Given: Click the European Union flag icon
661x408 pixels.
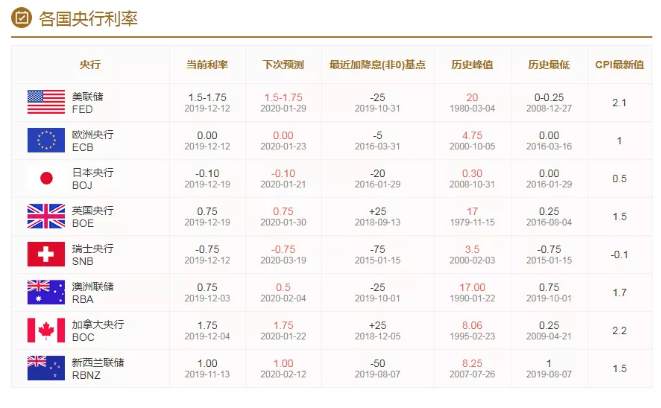Looking at the screenshot, I should (x=46, y=140).
